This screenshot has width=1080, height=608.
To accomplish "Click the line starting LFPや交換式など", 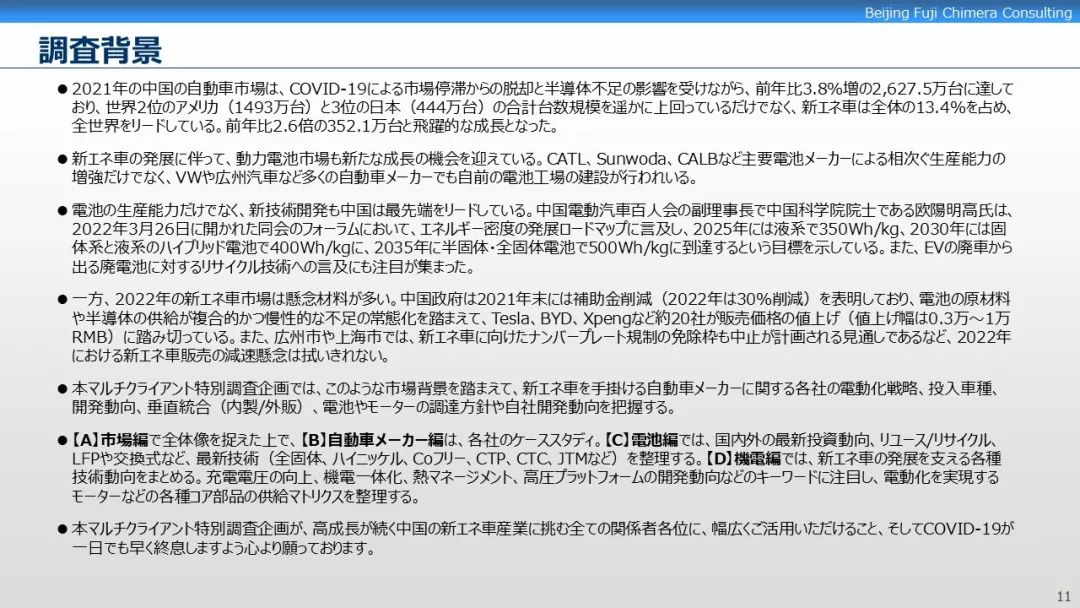I will (537, 458).
